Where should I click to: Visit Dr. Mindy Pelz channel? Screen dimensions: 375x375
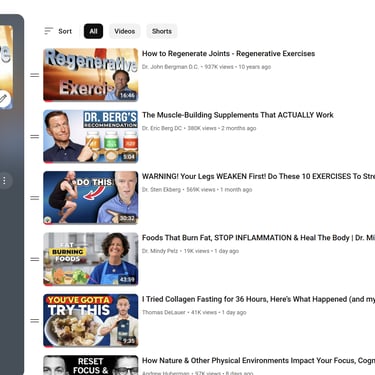point(160,251)
